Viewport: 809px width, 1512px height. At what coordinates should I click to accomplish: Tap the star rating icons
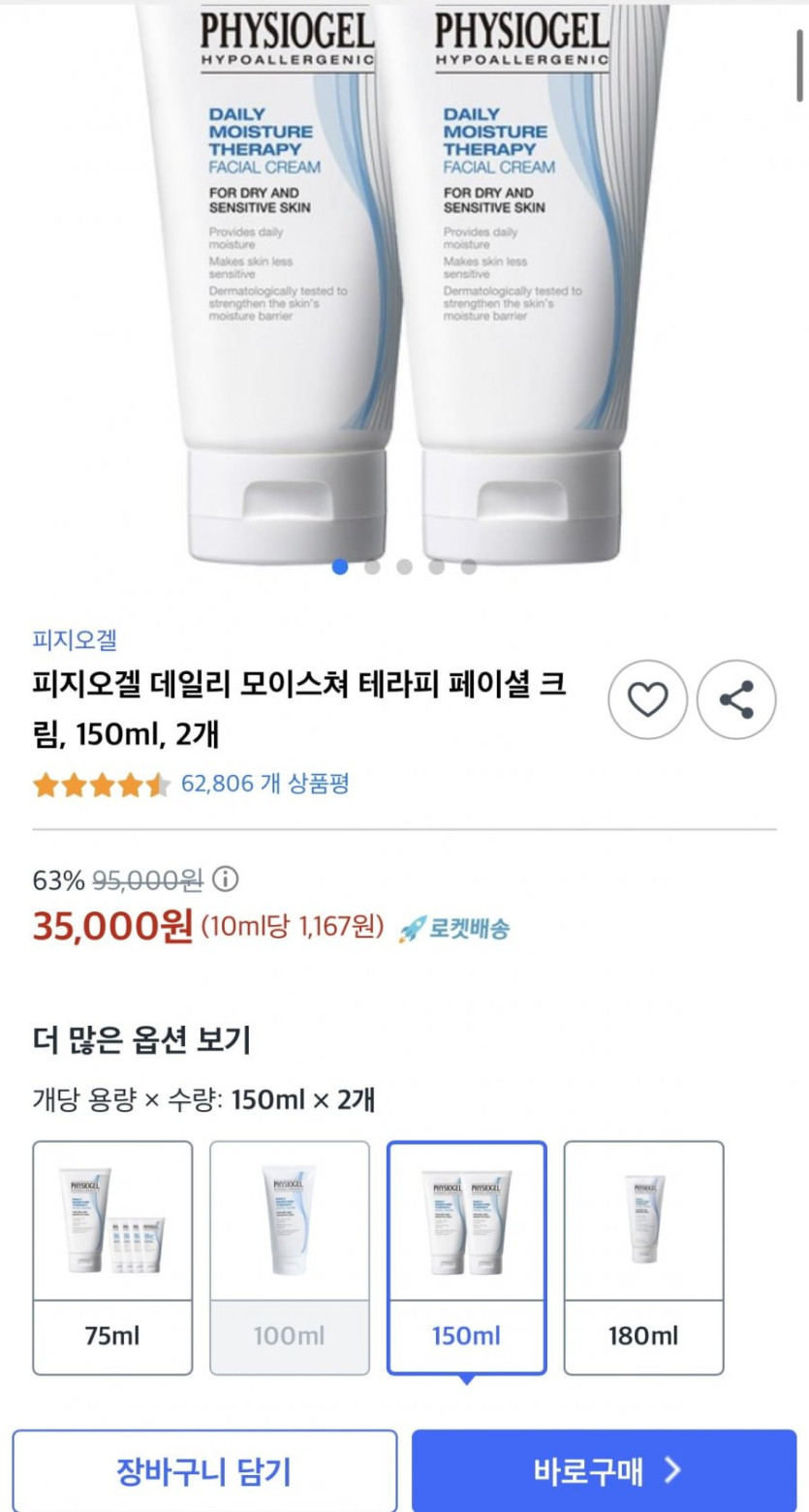pyautogui.click(x=102, y=785)
